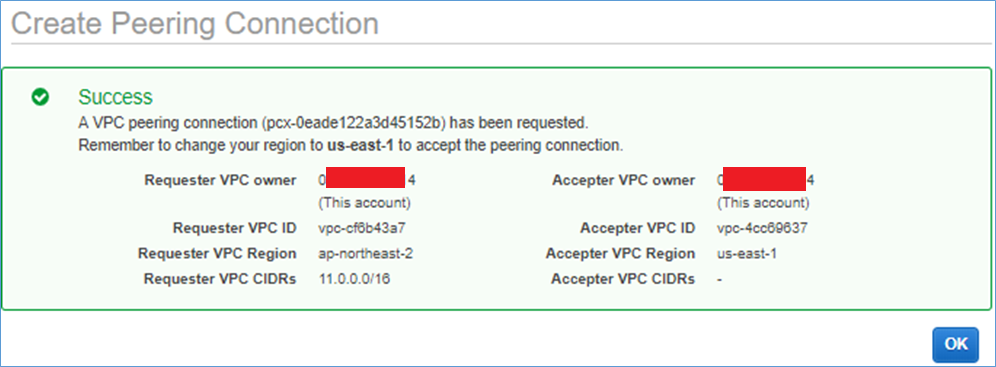Click "This account" under the Requester owner
The width and height of the screenshot is (996, 367).
click(365, 204)
